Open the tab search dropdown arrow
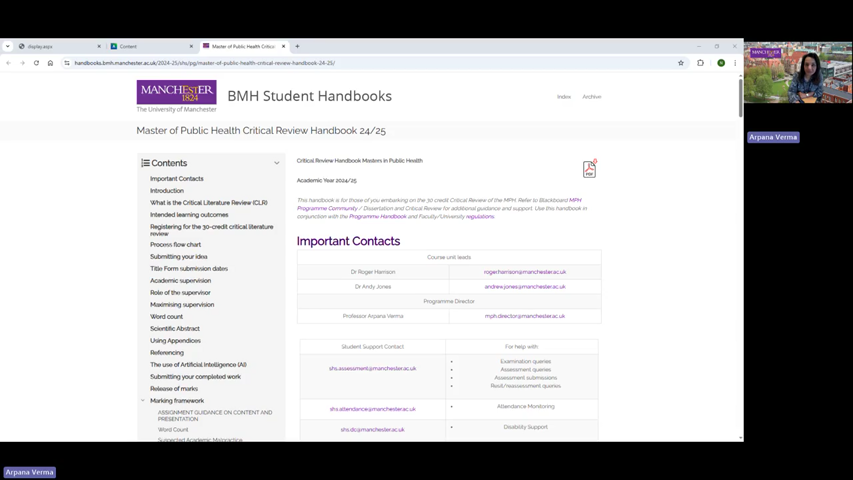This screenshot has width=853, height=480. [7, 46]
